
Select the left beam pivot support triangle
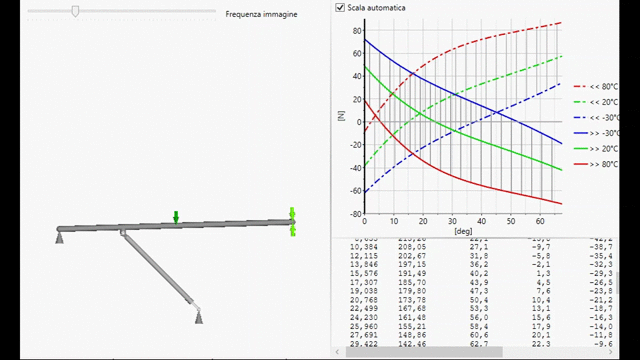[60, 238]
